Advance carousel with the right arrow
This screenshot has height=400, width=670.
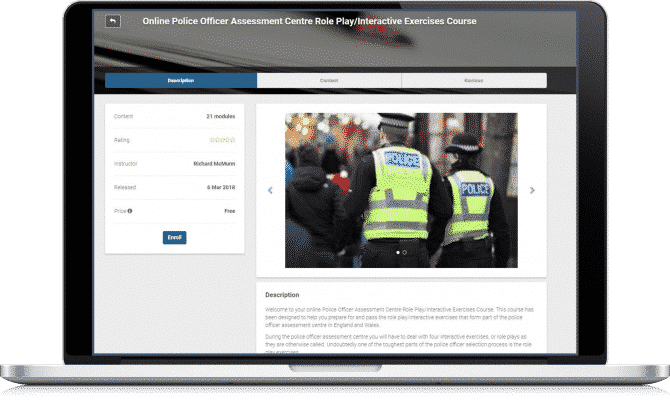point(532,190)
